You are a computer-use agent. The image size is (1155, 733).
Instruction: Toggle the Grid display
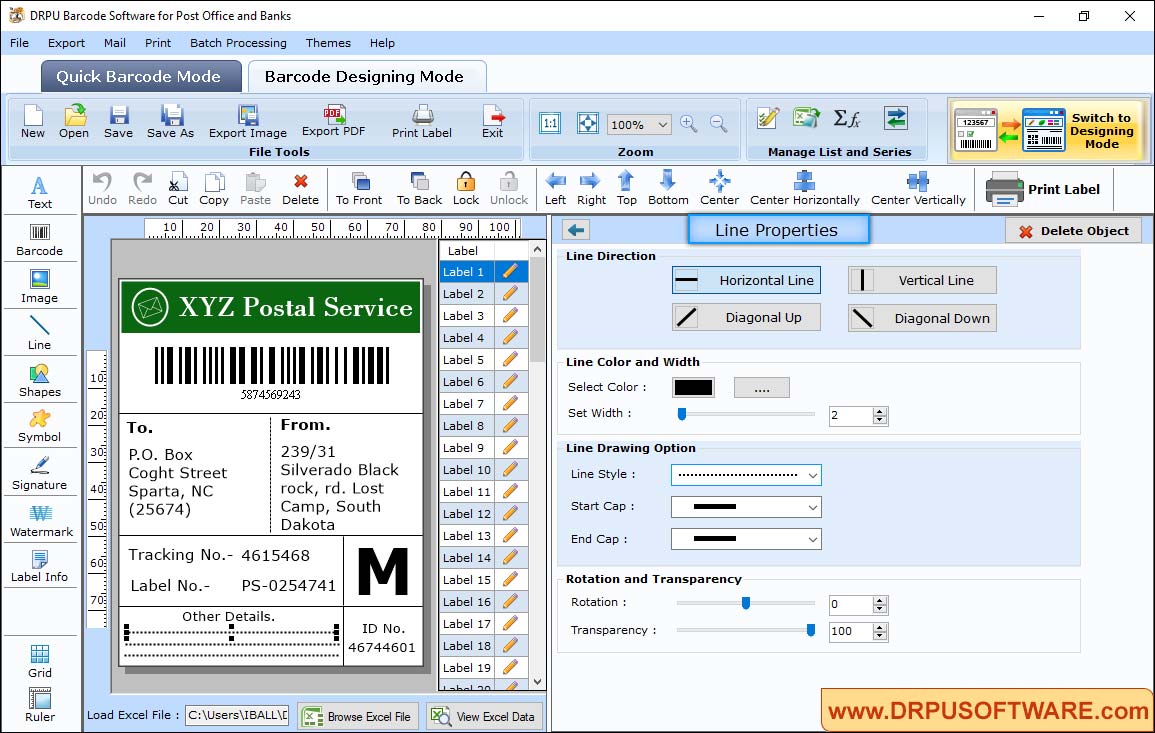coord(40,661)
